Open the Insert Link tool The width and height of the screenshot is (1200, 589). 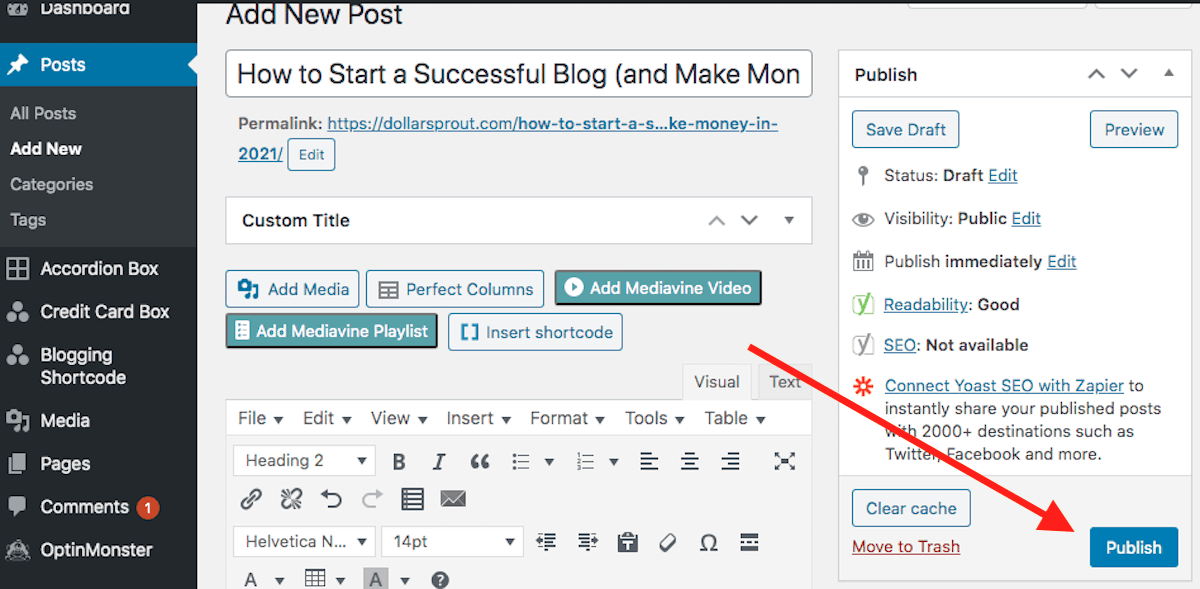coord(251,498)
